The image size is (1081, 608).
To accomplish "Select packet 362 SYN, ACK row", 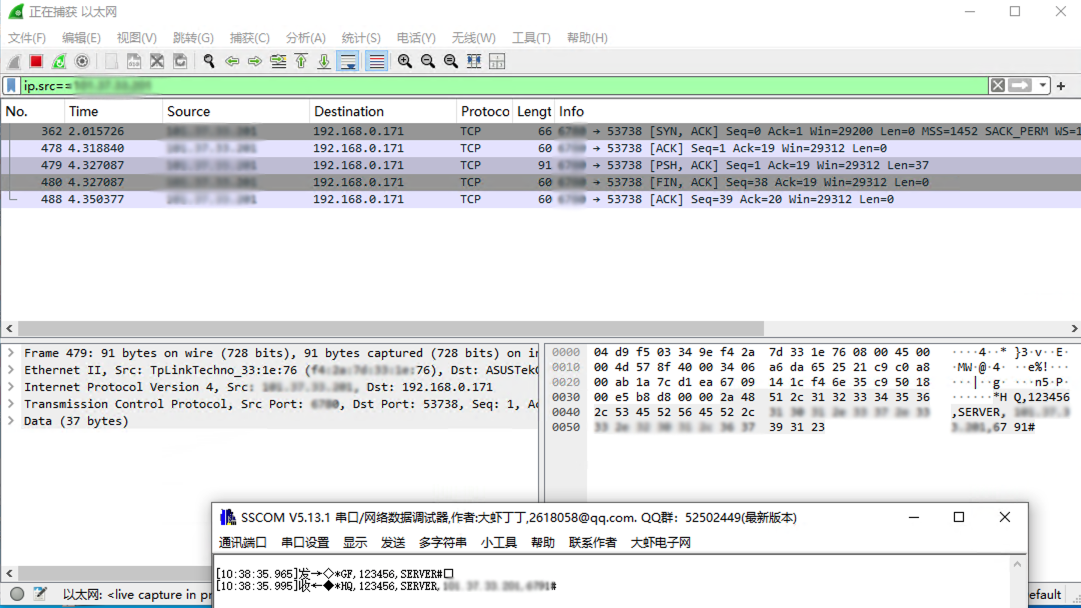I will [x=540, y=131].
